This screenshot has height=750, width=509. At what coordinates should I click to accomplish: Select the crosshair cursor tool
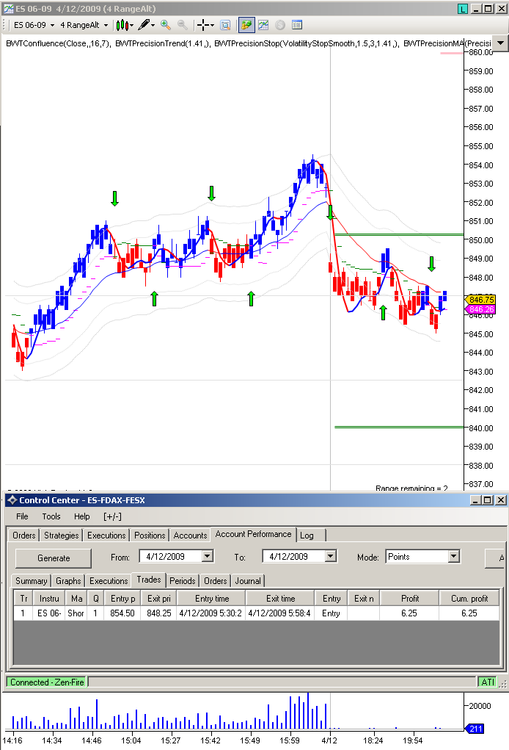point(204,25)
